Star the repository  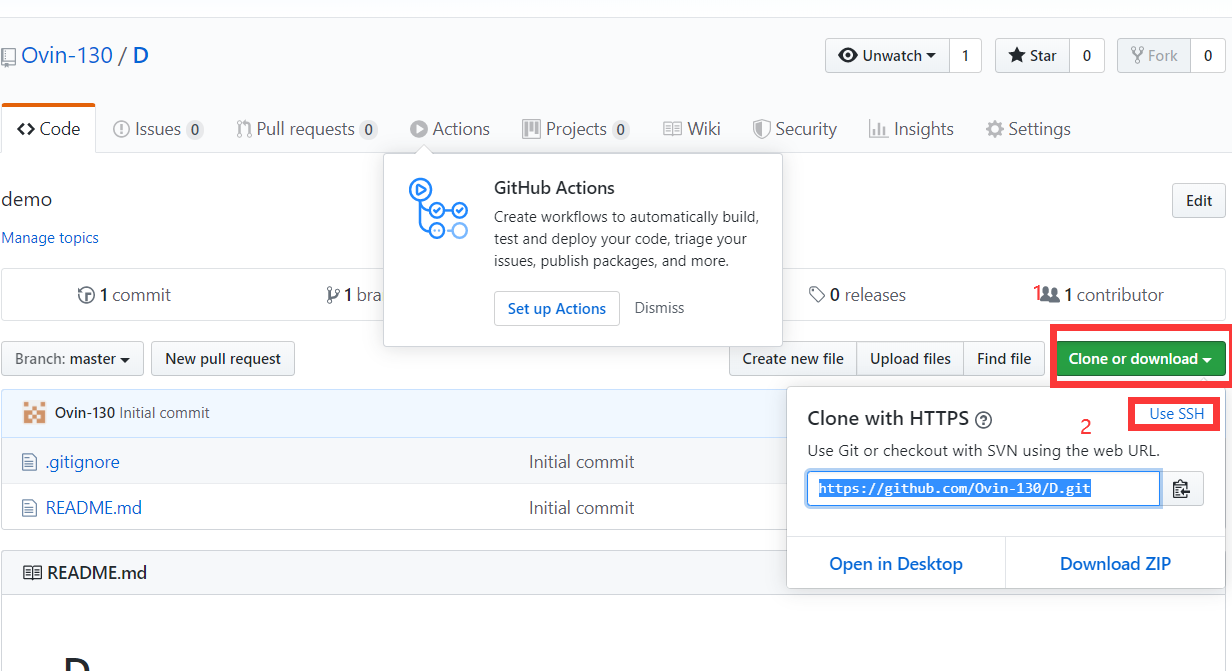(x=1033, y=56)
